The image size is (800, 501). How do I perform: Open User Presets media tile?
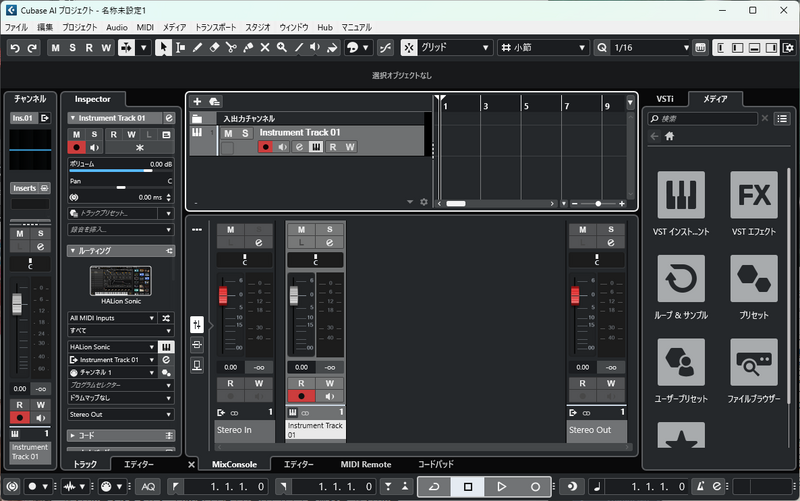click(x=681, y=362)
